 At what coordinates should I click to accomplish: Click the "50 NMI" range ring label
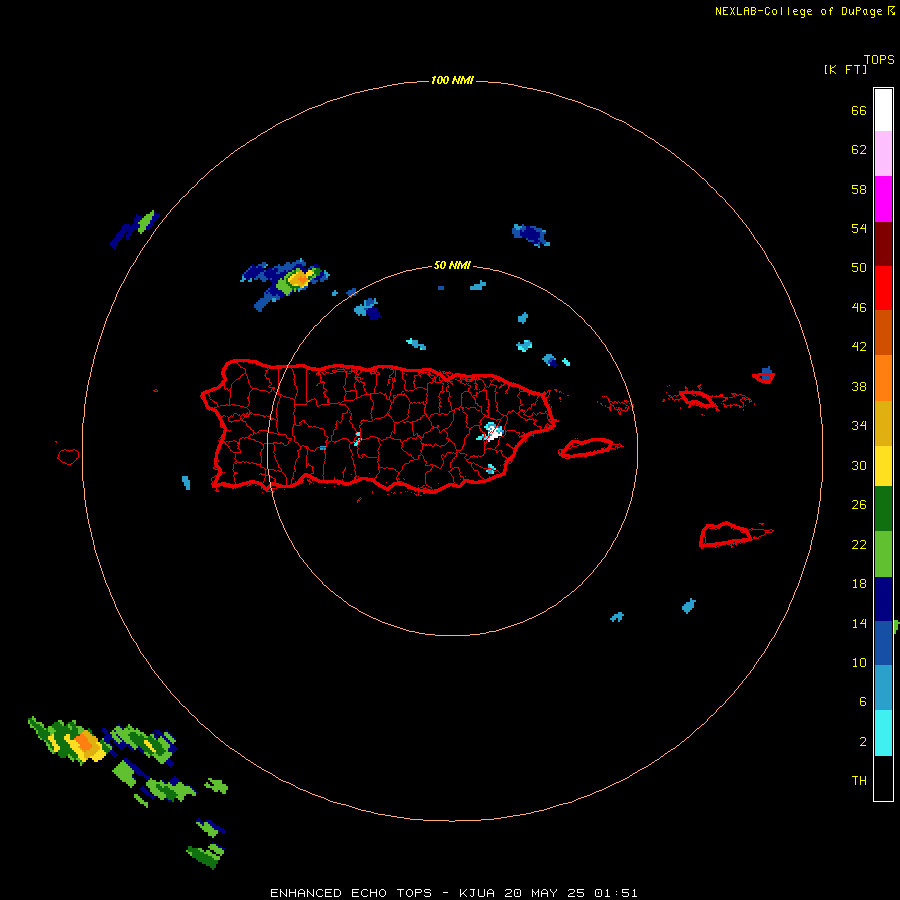point(452,265)
